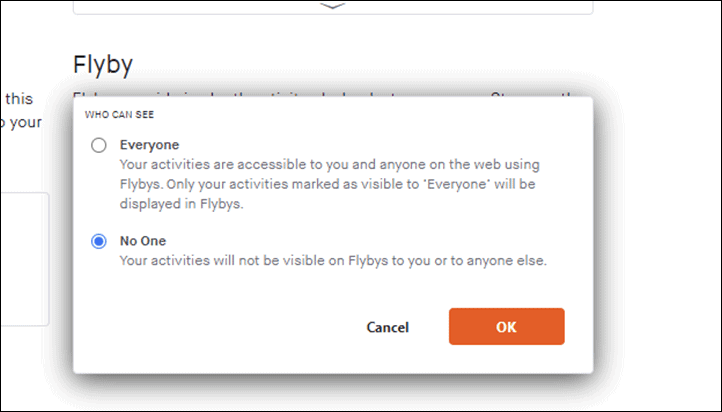Click the 'displayed in Flybys' line of text

[x=181, y=203]
